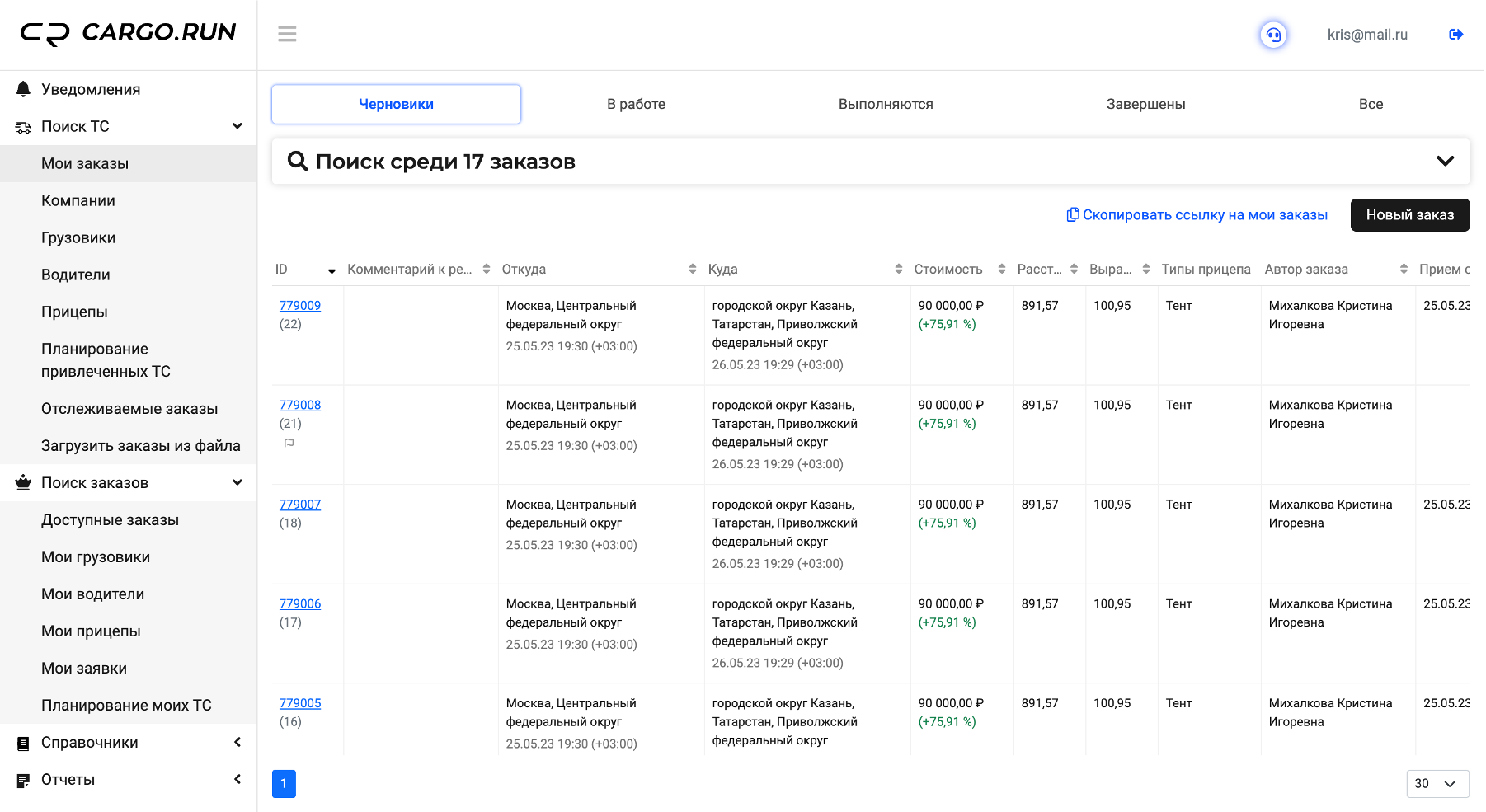Click the logout icon next to kris@mail.ru
1486x812 pixels.
point(1456,34)
